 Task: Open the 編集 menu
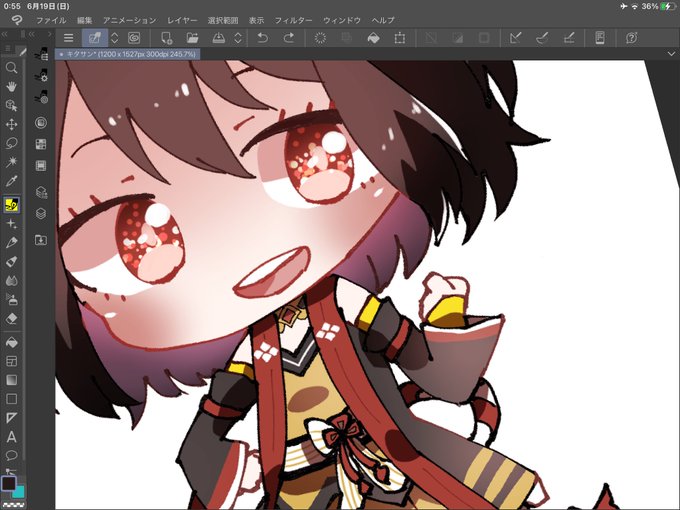[85, 20]
